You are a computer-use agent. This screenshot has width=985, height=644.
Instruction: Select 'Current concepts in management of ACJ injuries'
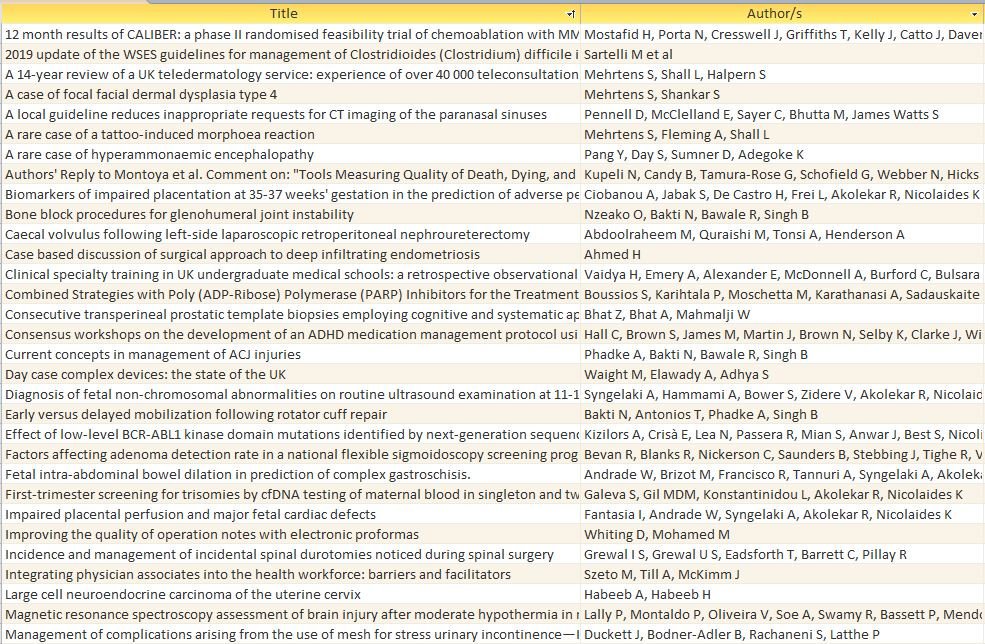pos(291,355)
